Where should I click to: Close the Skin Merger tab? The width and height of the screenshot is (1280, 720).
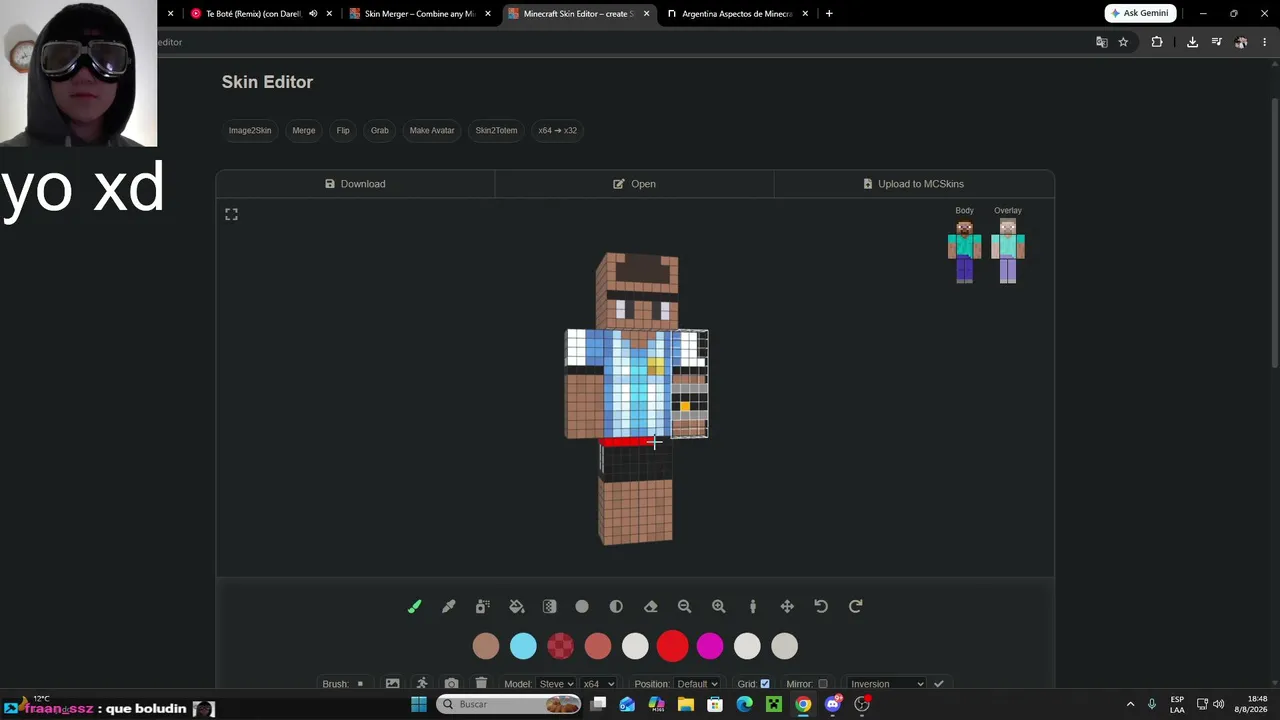point(488,14)
